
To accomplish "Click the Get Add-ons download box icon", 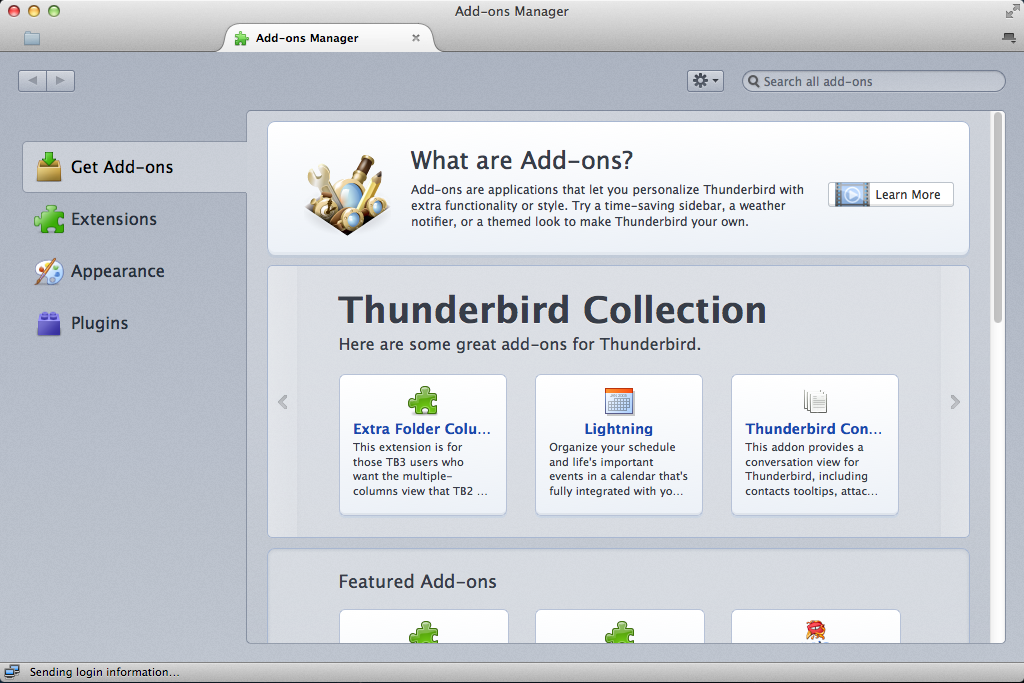I will pyautogui.click(x=49, y=167).
